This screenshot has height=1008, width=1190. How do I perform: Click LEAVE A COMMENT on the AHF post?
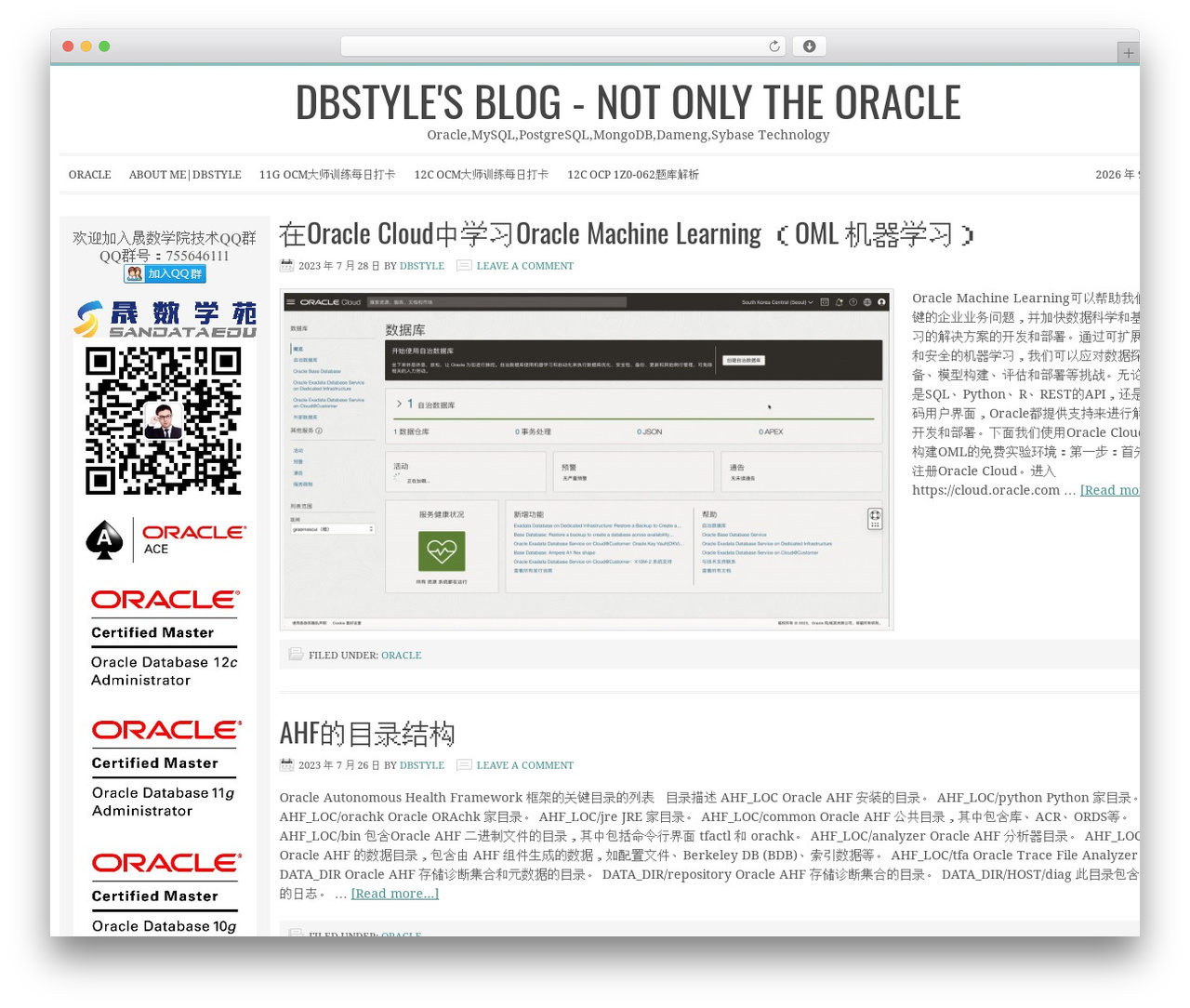(x=525, y=765)
